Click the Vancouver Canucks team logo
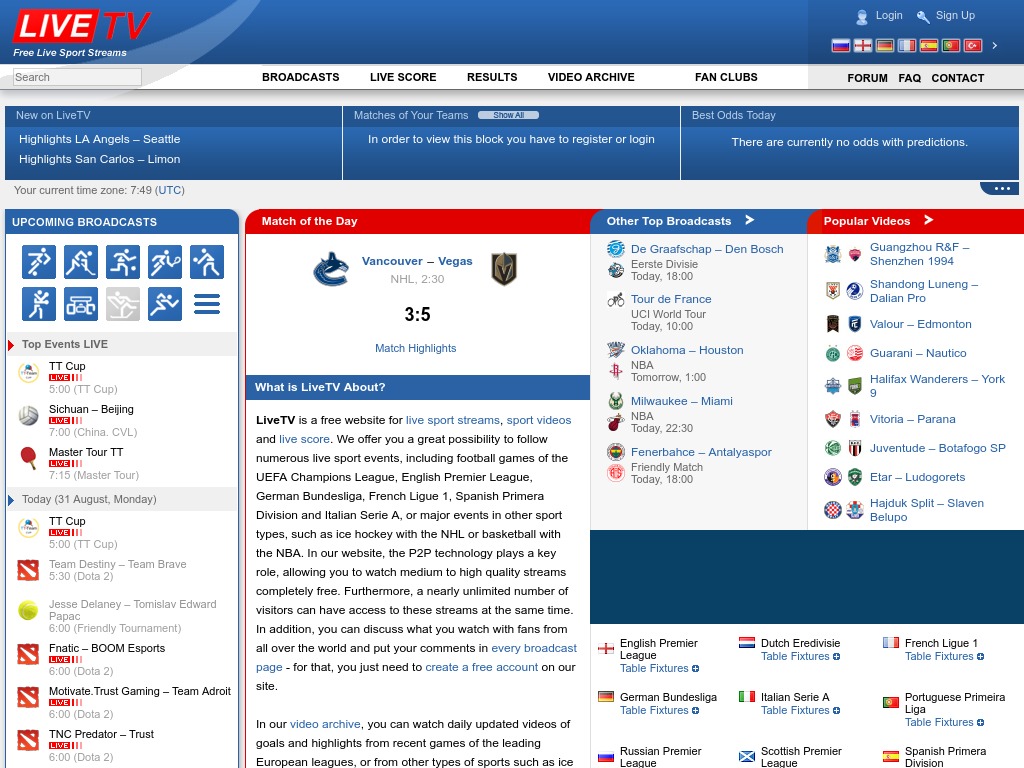Image resolution: width=1024 pixels, height=768 pixels. [331, 269]
